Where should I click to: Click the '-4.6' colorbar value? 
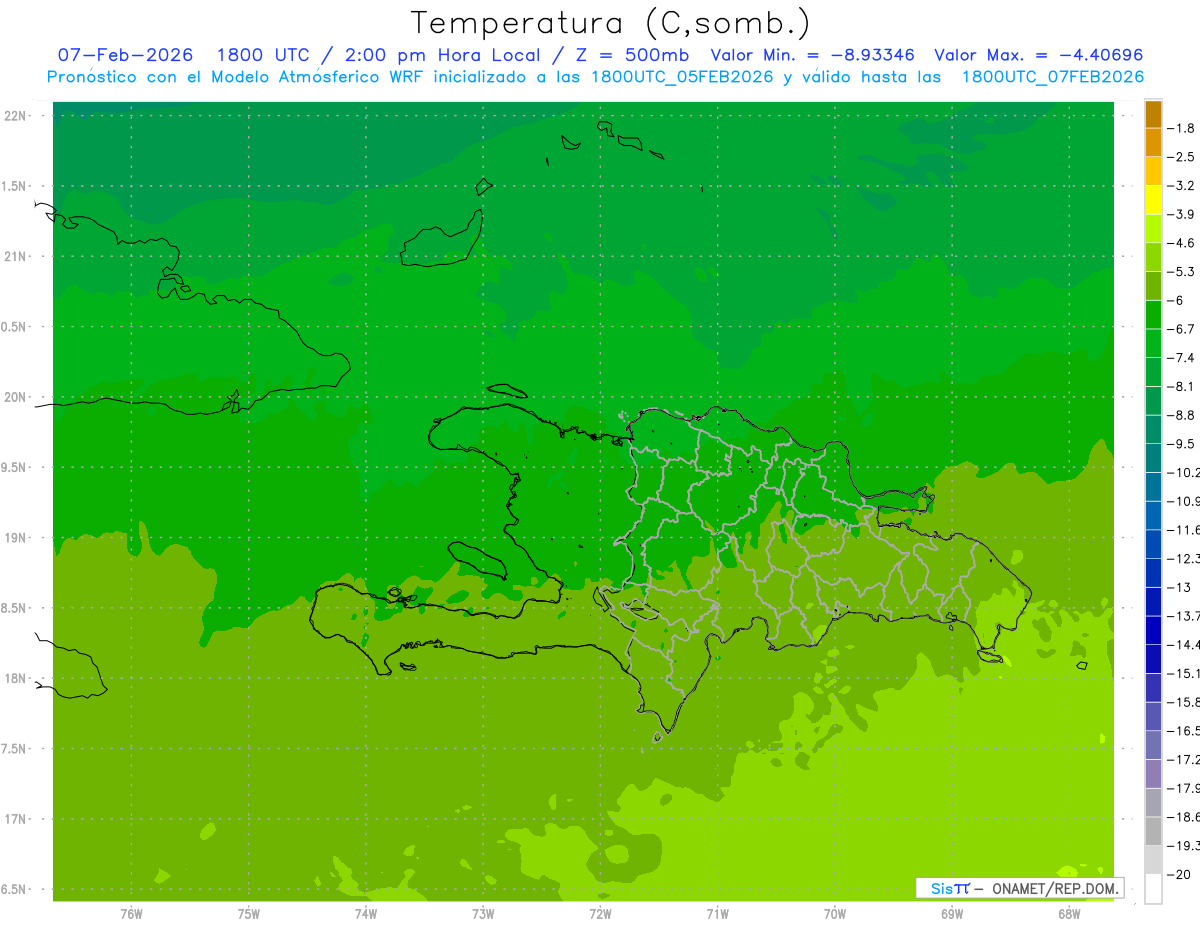1182,243
